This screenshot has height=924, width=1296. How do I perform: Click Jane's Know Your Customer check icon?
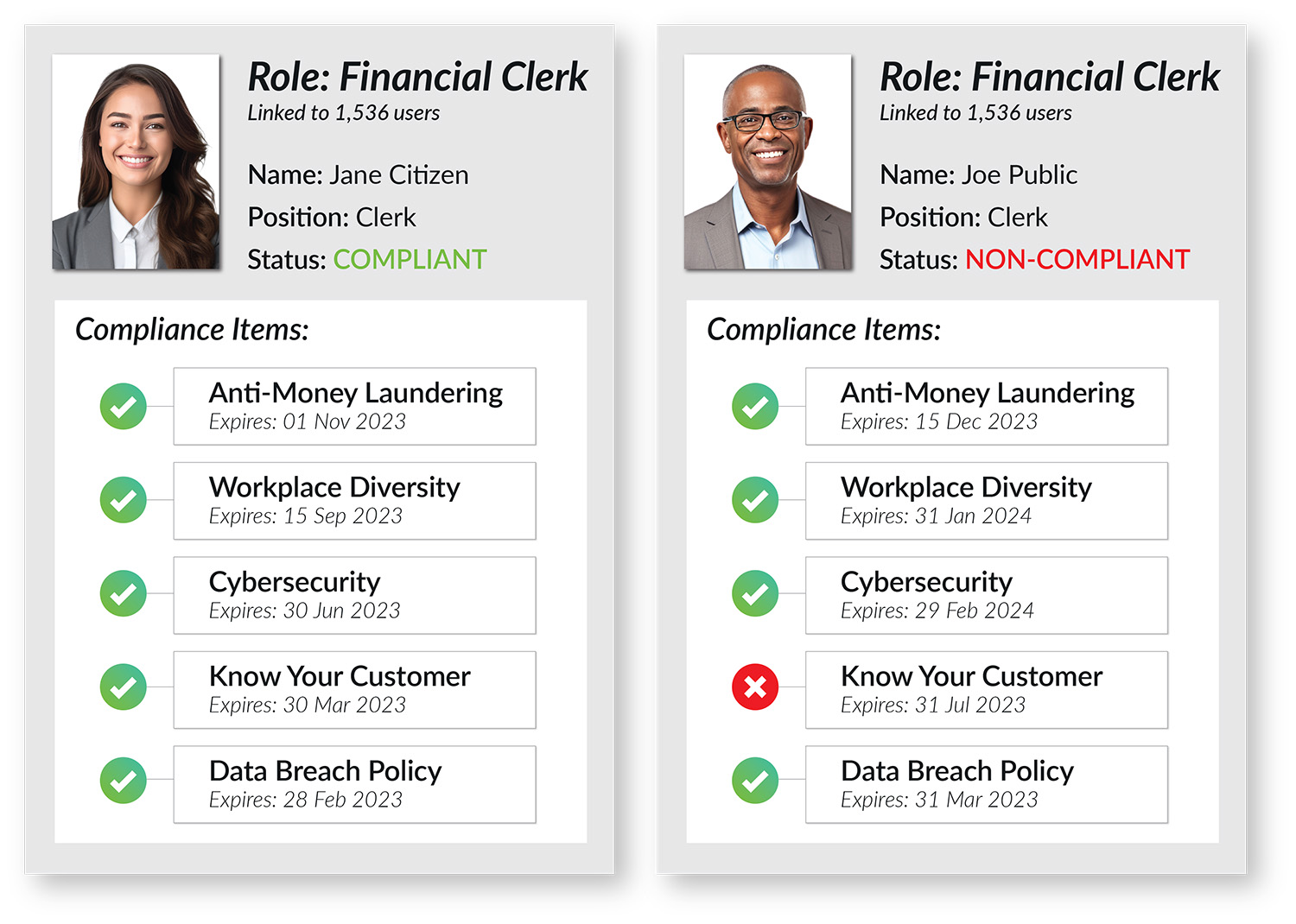pyautogui.click(x=124, y=687)
